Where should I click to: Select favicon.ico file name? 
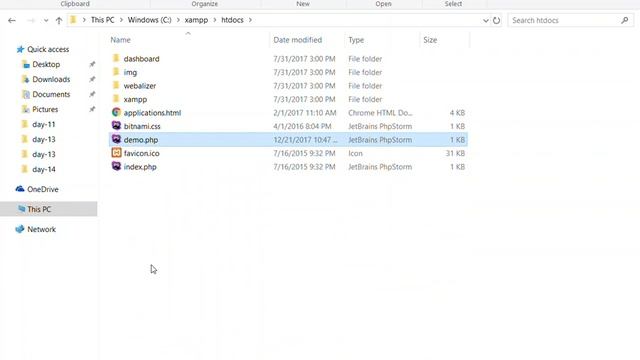(142, 153)
